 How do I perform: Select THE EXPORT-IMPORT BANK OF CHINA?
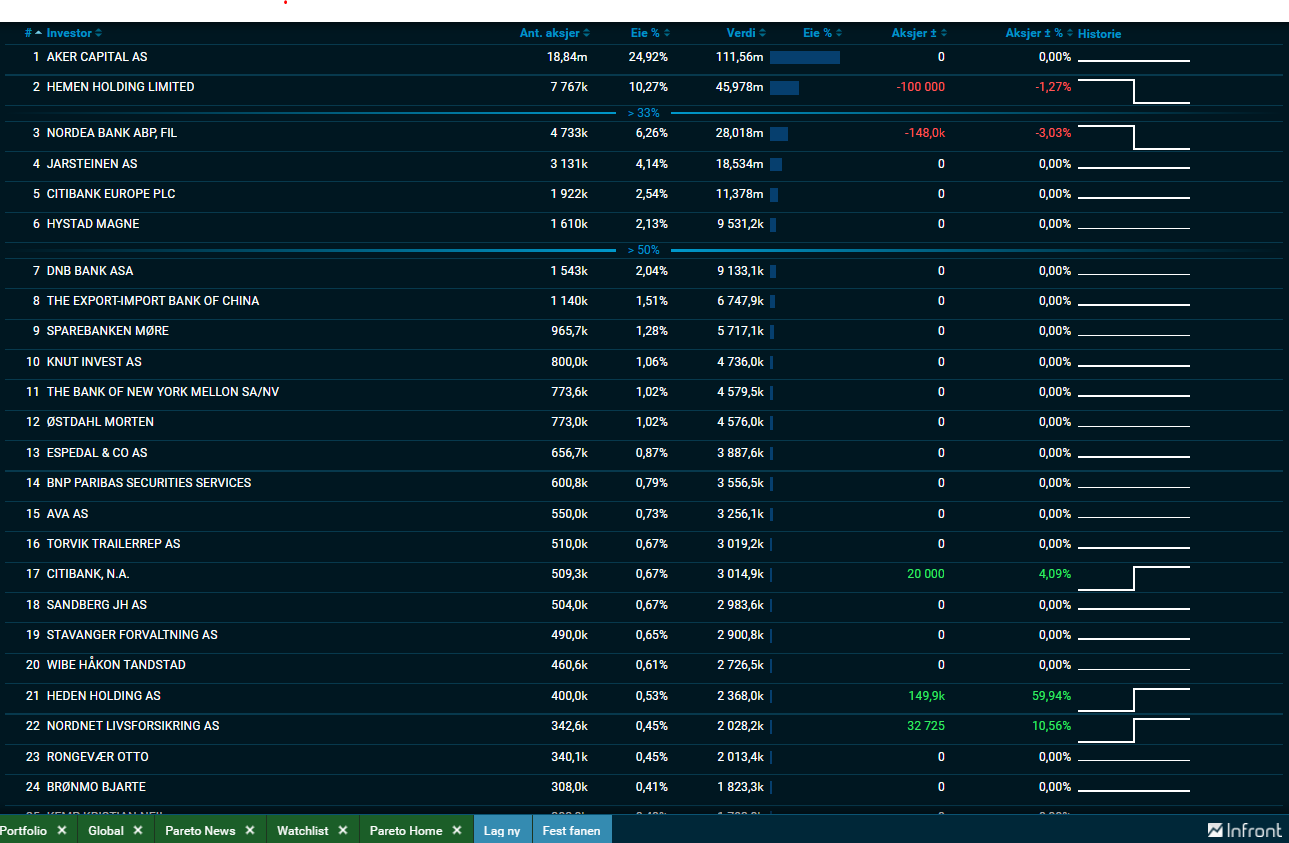click(x=153, y=300)
